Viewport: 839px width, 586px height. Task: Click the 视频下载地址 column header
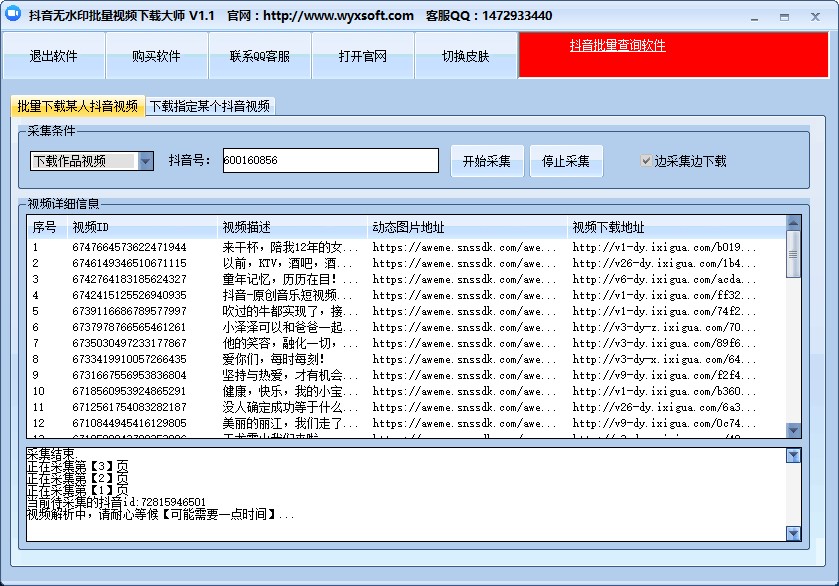click(677, 227)
